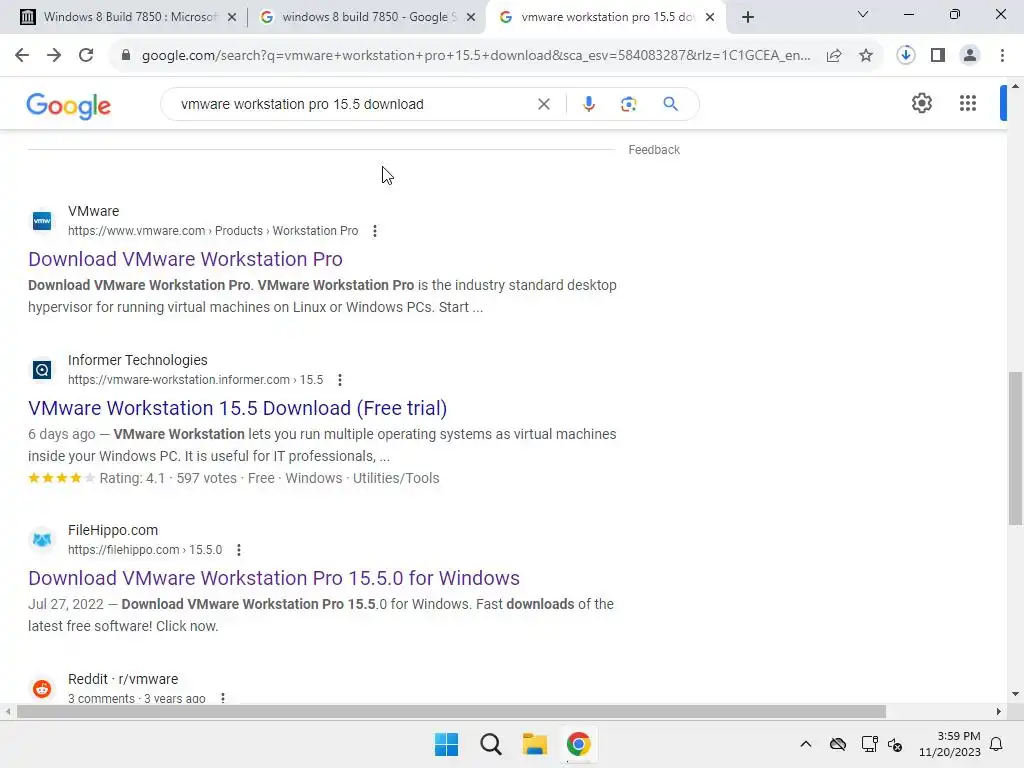Click the Reddit favicon

(42, 688)
